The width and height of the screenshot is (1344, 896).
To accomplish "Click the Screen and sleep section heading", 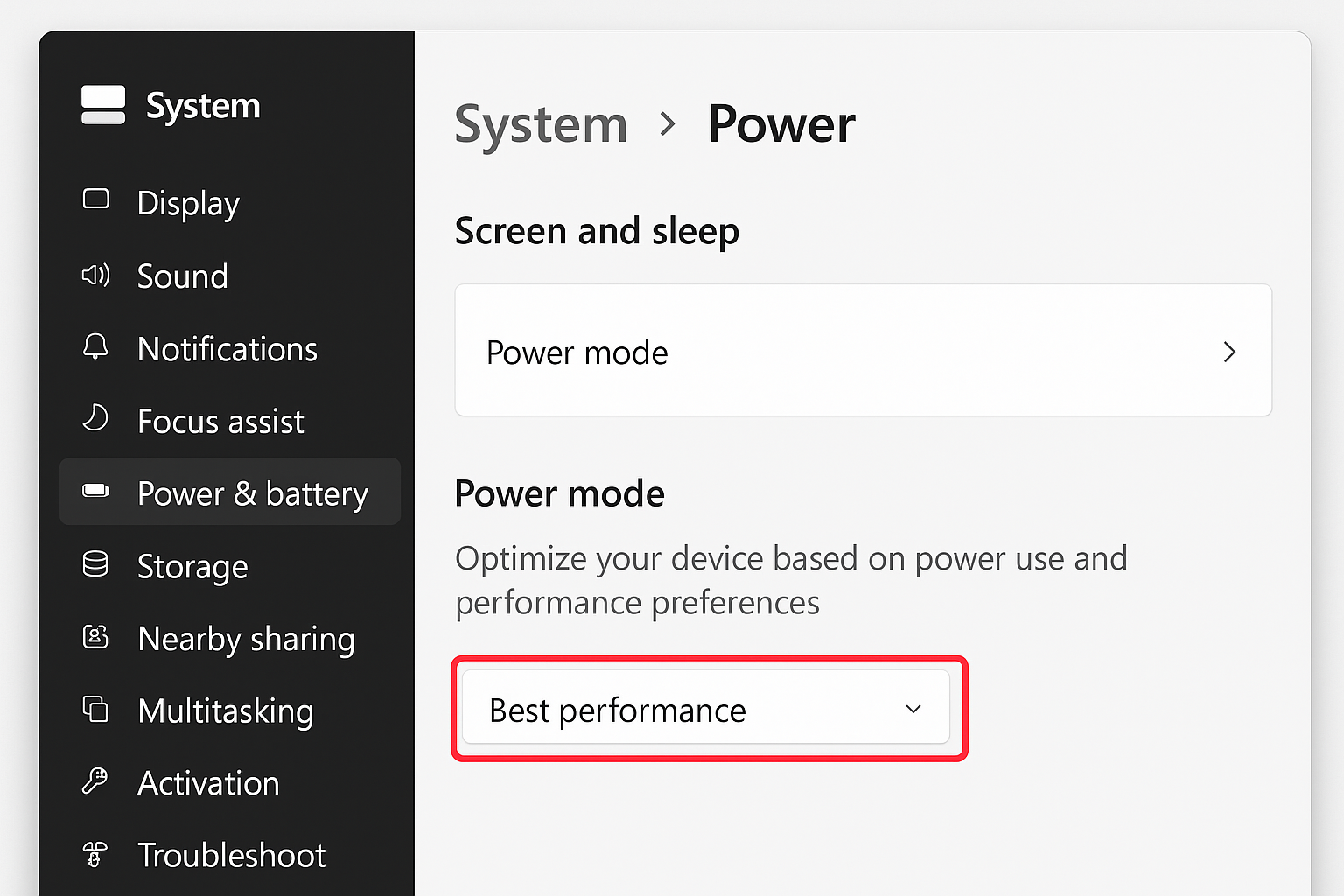I will point(596,231).
